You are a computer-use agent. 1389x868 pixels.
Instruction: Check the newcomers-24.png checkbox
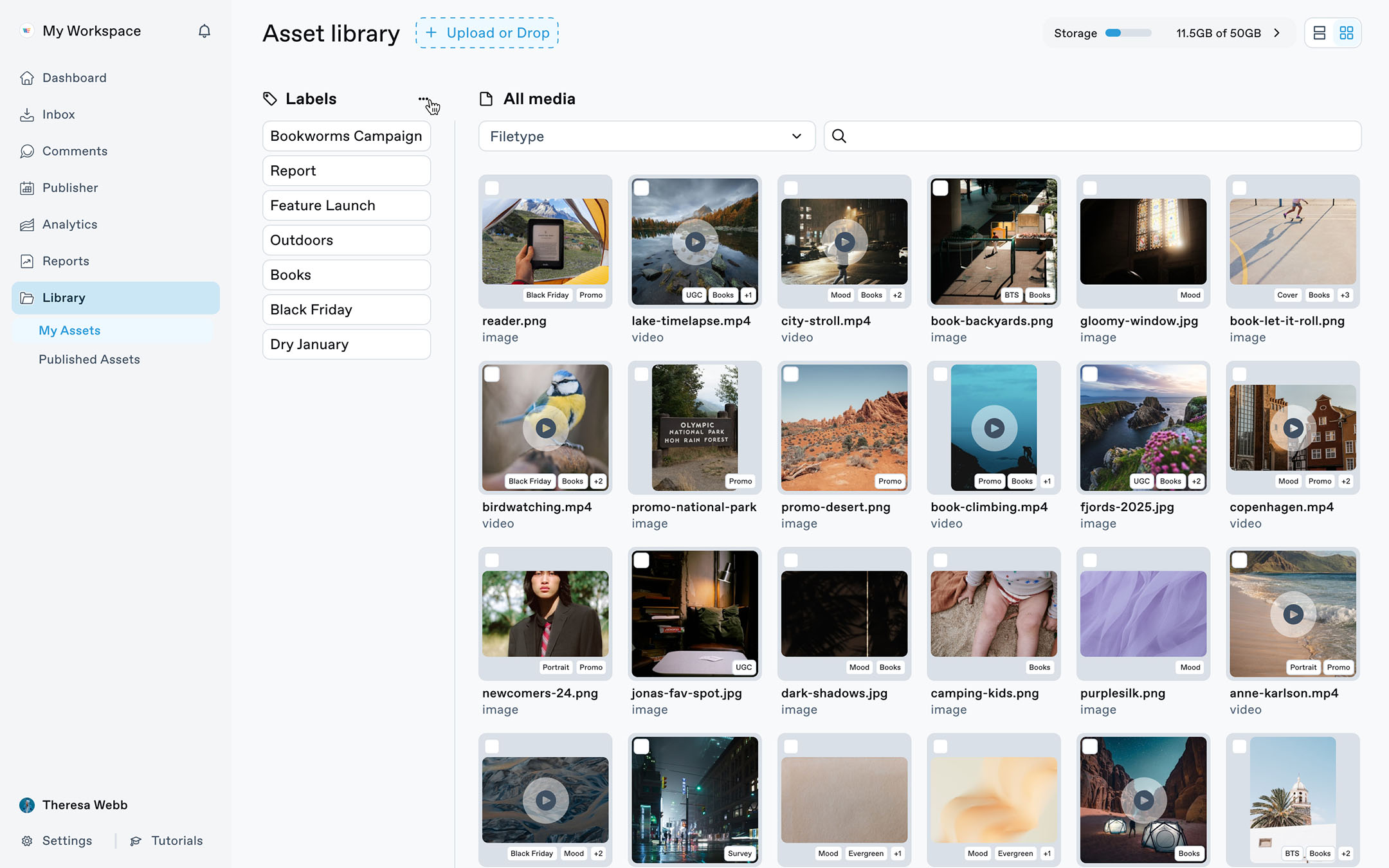pos(492,561)
